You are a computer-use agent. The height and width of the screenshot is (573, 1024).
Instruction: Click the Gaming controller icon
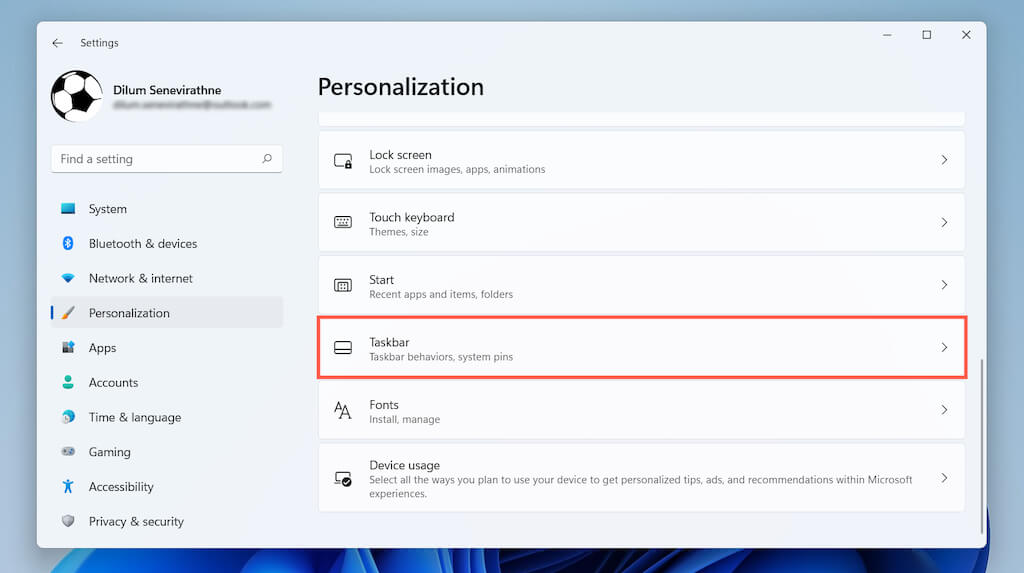pos(68,451)
